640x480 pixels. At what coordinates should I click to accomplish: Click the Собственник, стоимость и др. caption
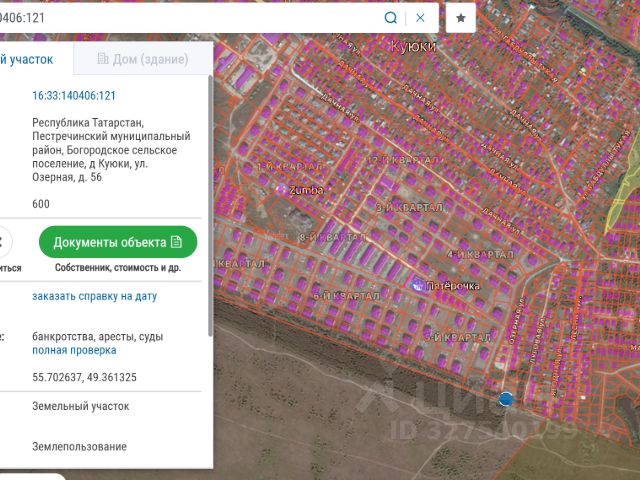point(118,268)
